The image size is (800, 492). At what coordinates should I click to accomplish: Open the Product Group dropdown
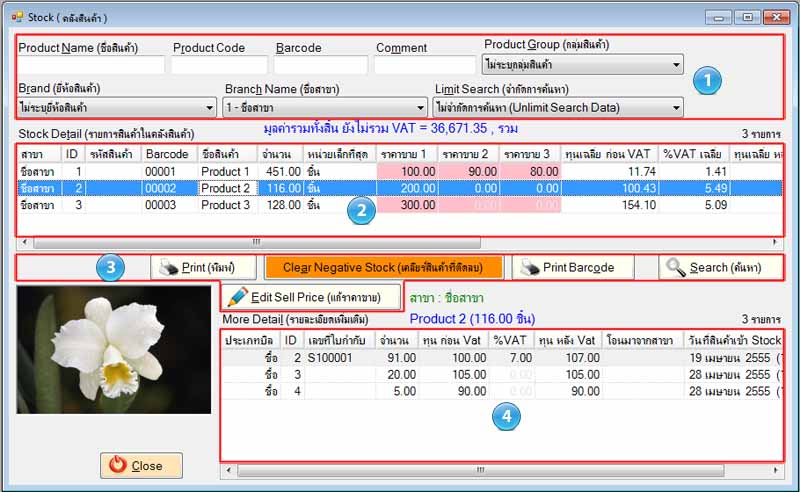583,65
